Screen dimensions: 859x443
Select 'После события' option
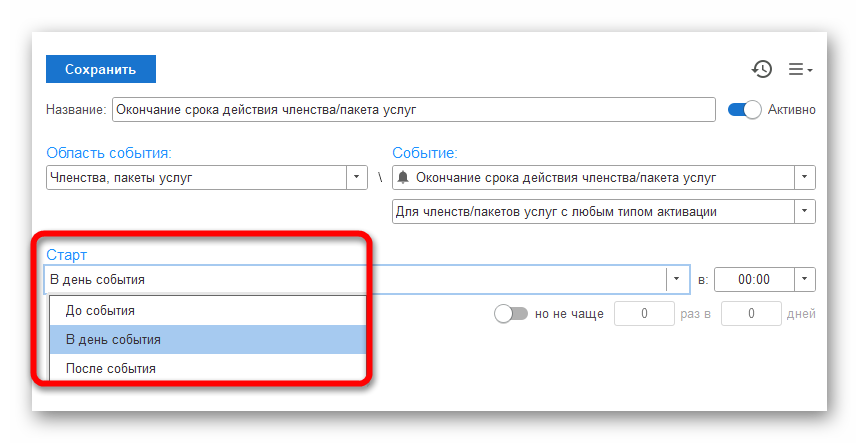click(208, 369)
